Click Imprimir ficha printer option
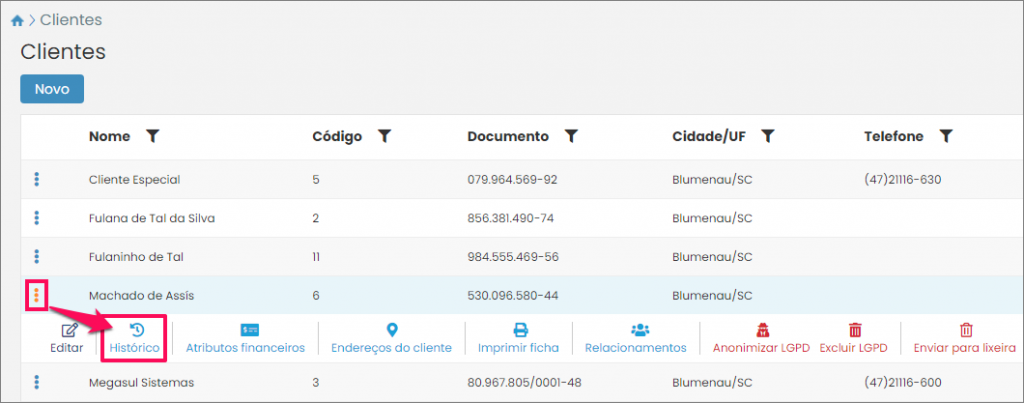The image size is (1024, 403). [x=519, y=338]
